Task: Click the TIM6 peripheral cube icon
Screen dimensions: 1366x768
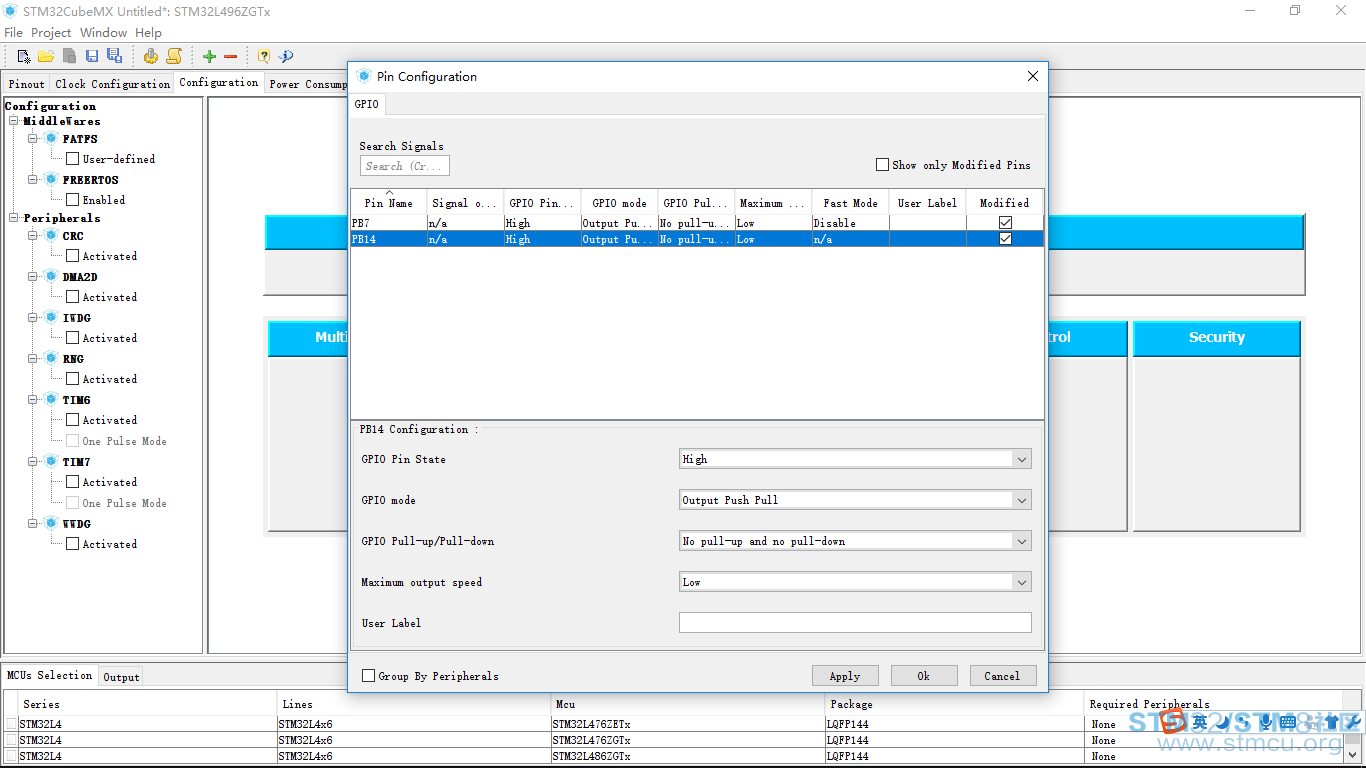Action: [x=51, y=400]
